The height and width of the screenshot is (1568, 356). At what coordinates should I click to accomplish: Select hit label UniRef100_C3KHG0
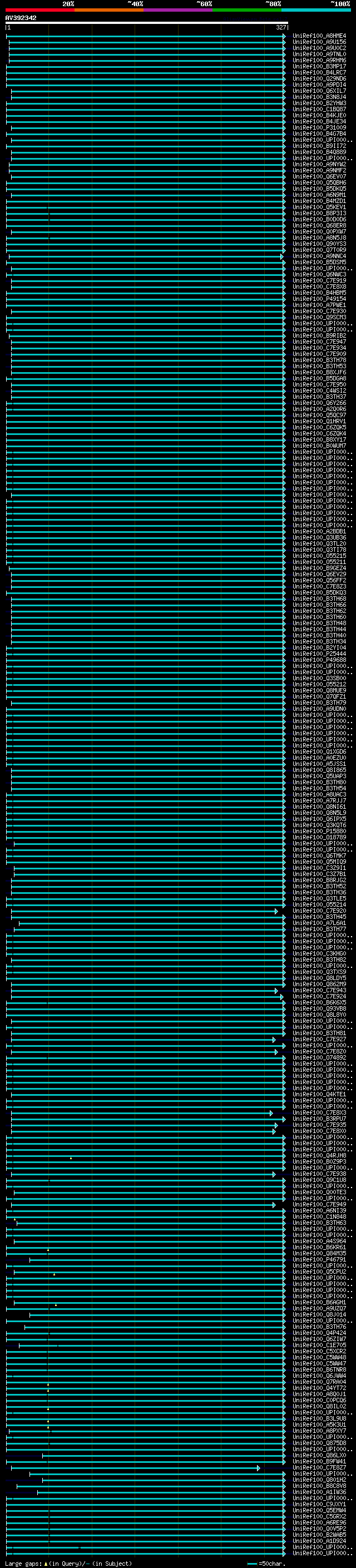[319, 954]
